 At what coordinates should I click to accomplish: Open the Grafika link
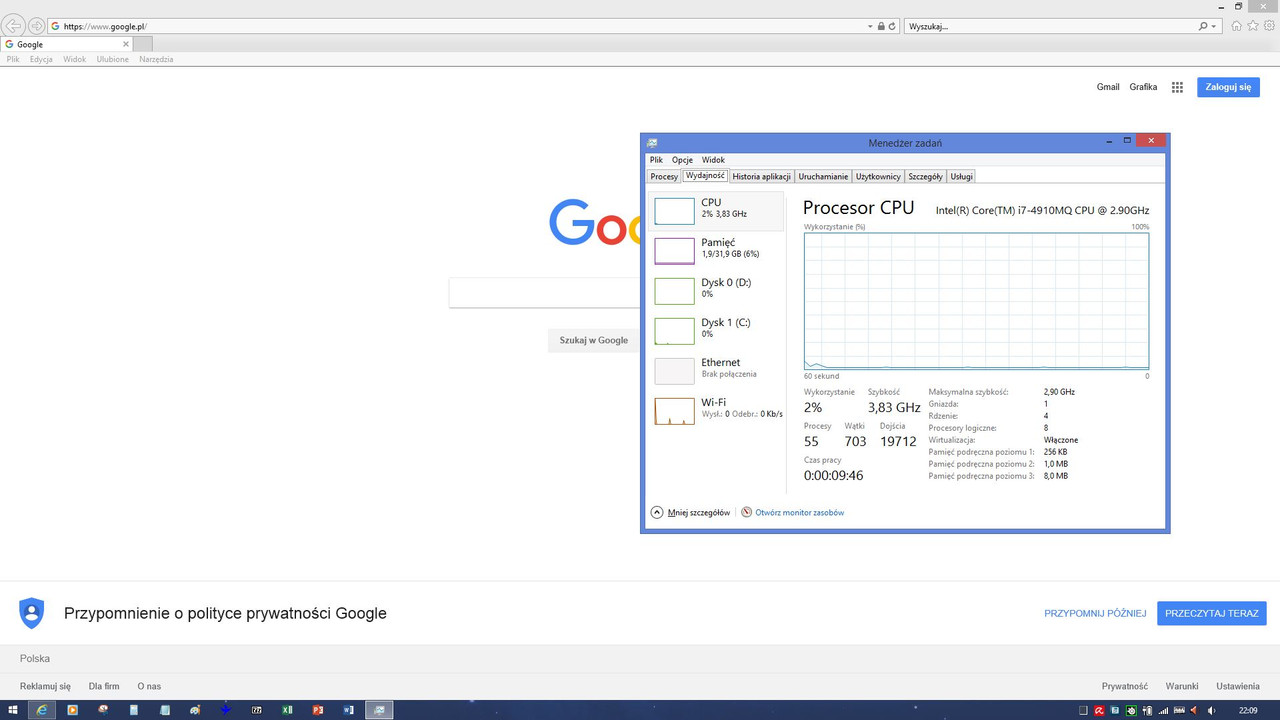click(1143, 87)
